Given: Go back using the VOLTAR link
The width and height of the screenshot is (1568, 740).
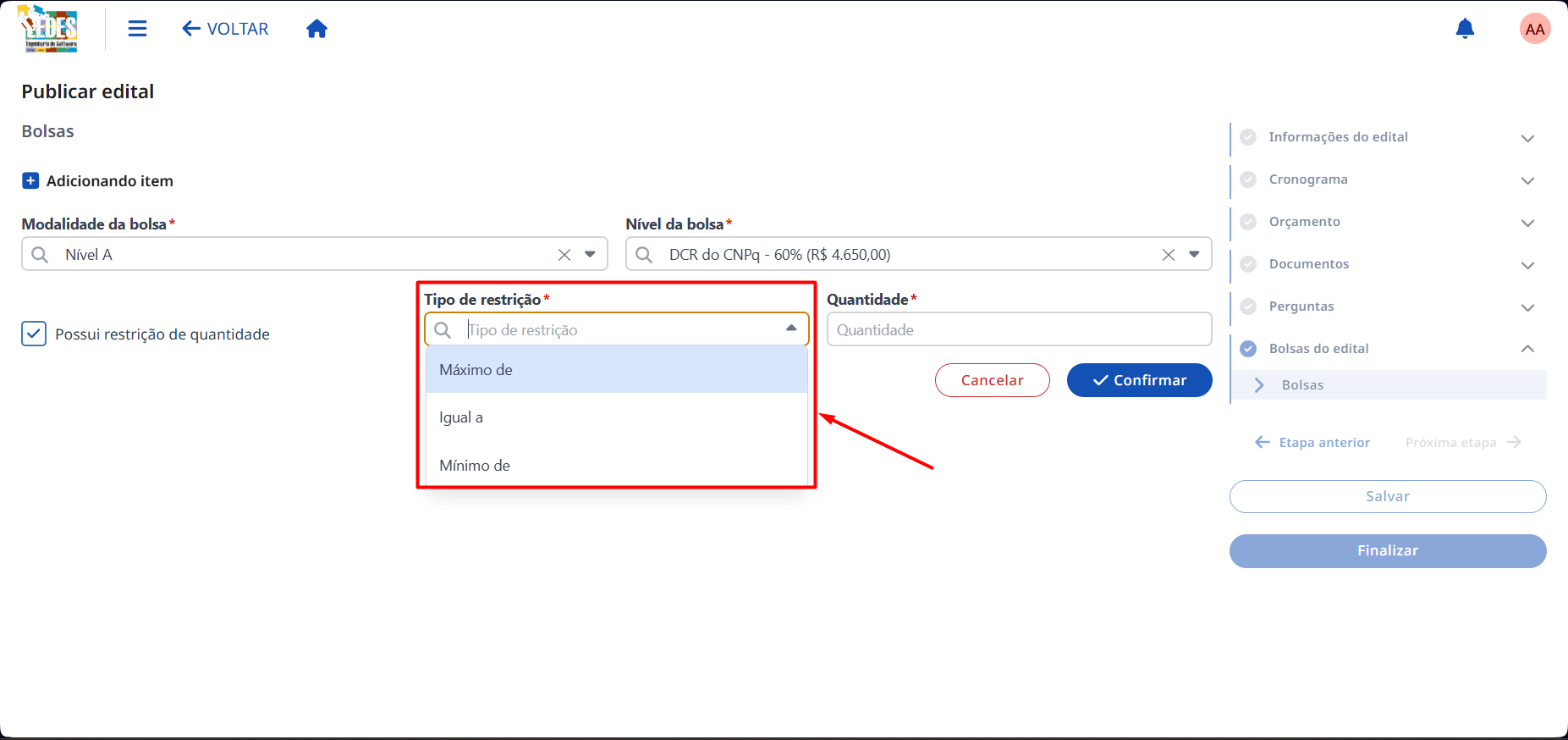Looking at the screenshot, I should tap(225, 29).
